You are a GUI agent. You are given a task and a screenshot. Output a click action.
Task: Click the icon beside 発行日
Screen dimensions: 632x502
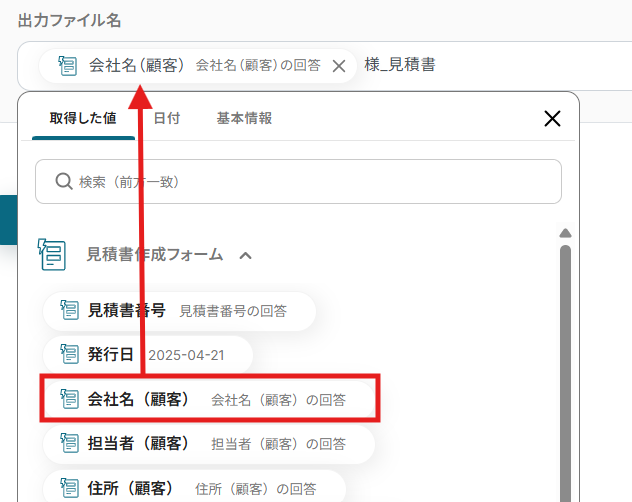click(69, 354)
